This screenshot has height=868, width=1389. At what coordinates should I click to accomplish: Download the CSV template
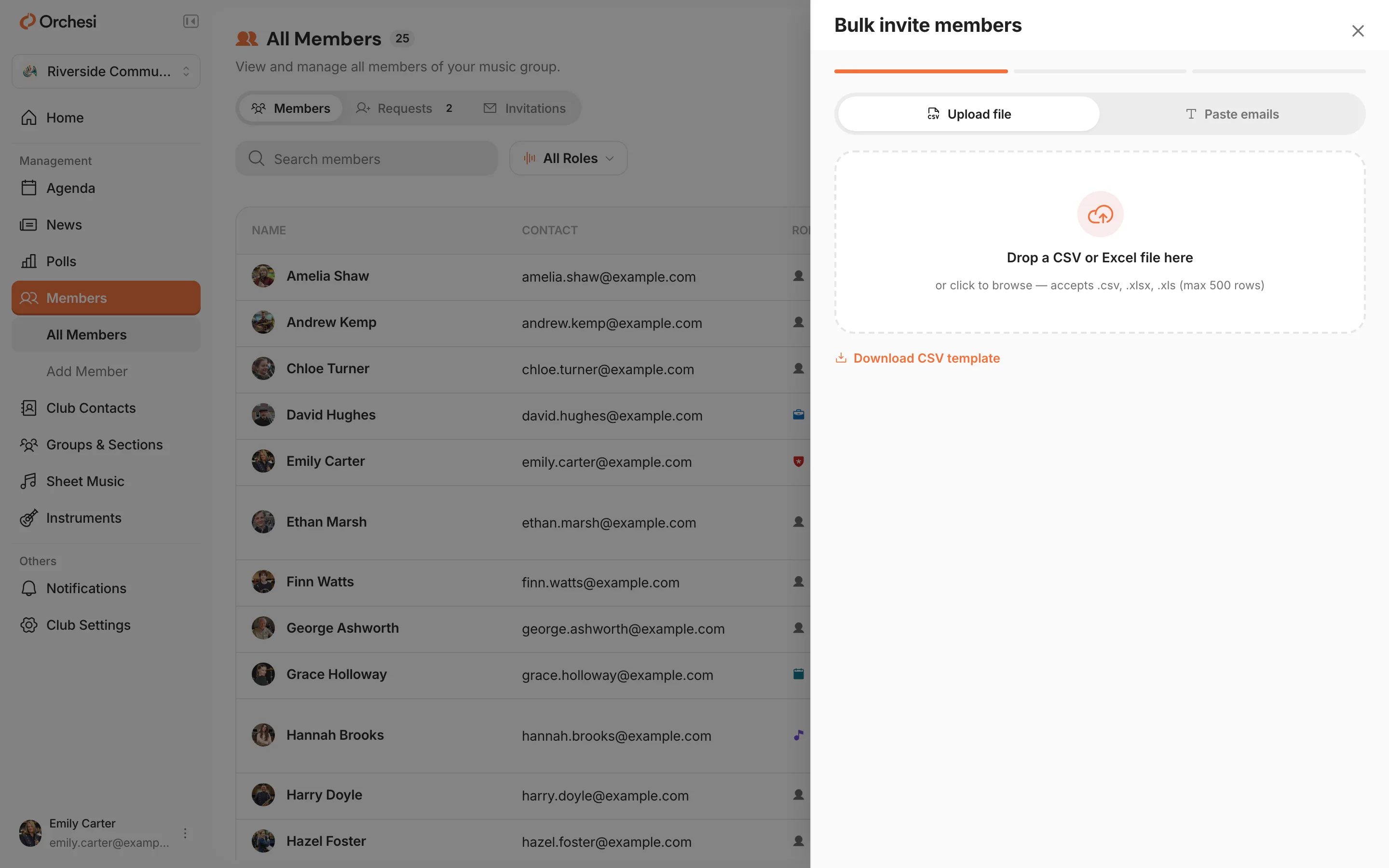(917, 358)
